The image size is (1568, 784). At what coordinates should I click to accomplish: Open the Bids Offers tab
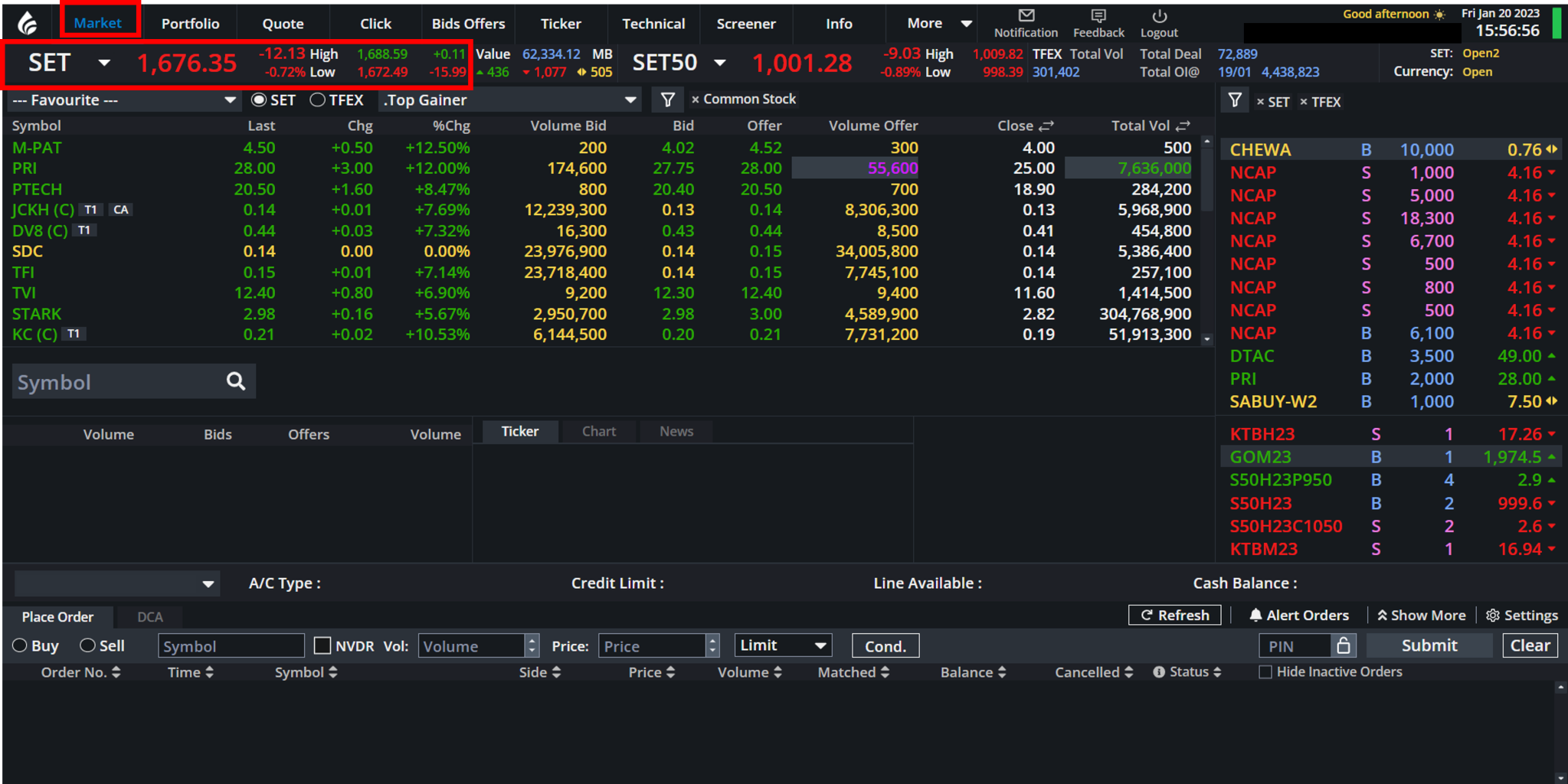[x=468, y=24]
